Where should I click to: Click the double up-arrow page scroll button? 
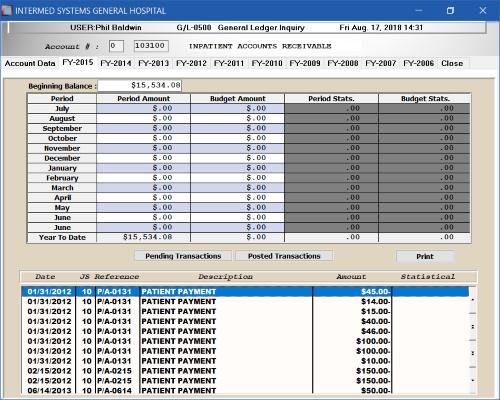(472, 327)
